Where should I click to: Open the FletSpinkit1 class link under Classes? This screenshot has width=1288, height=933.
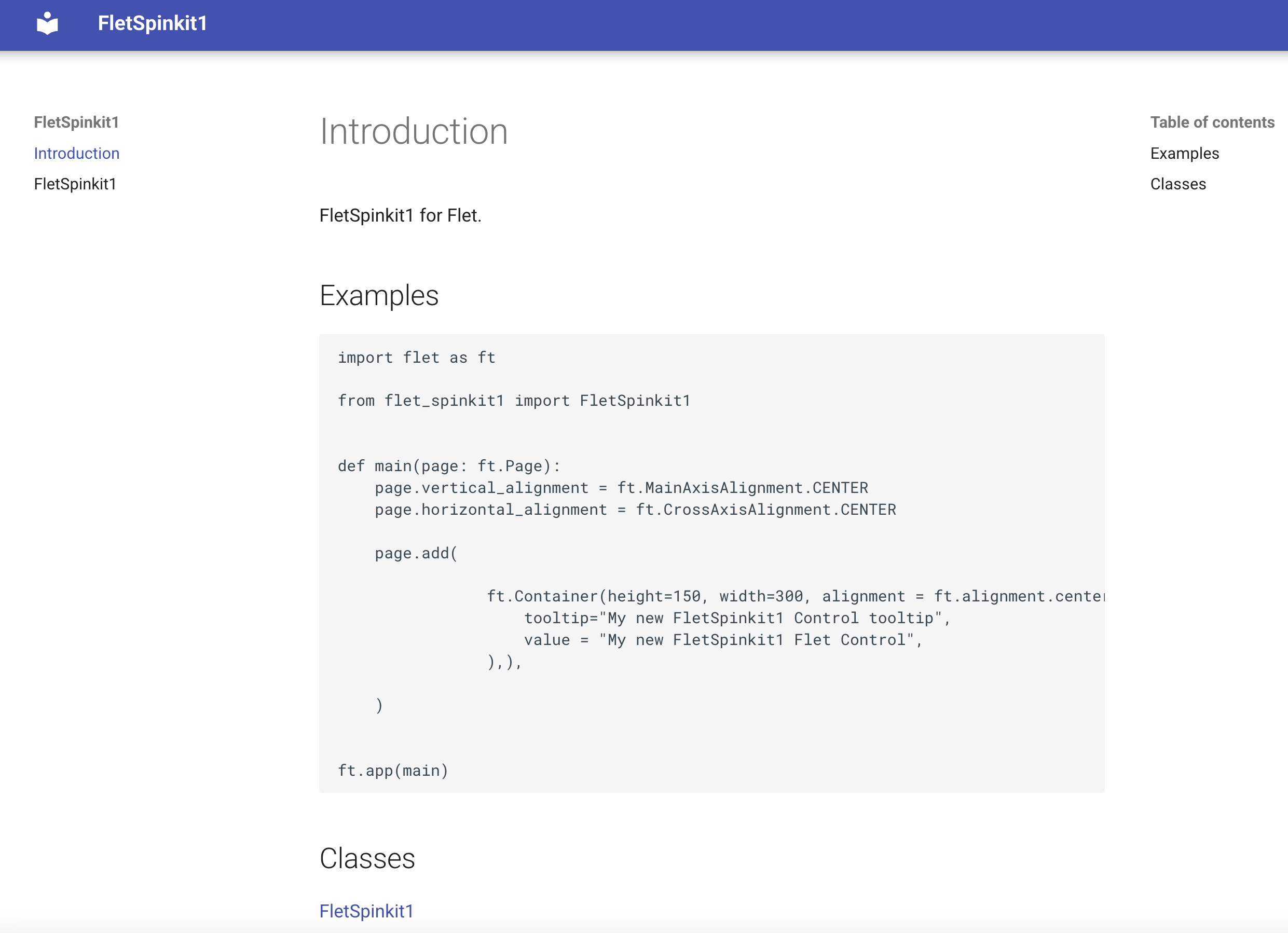click(366, 911)
